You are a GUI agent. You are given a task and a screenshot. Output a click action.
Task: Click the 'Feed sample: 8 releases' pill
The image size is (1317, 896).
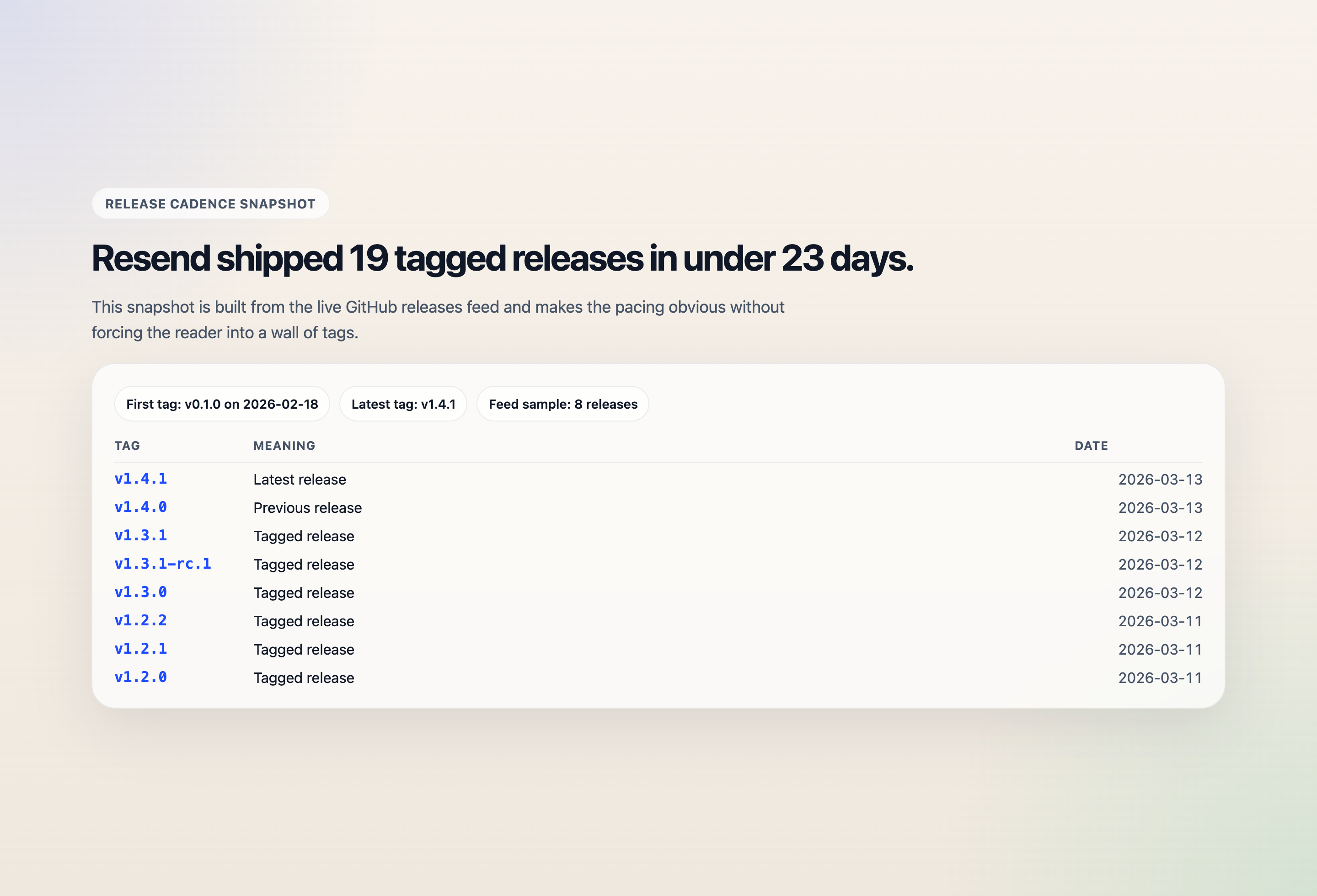pyautogui.click(x=563, y=404)
